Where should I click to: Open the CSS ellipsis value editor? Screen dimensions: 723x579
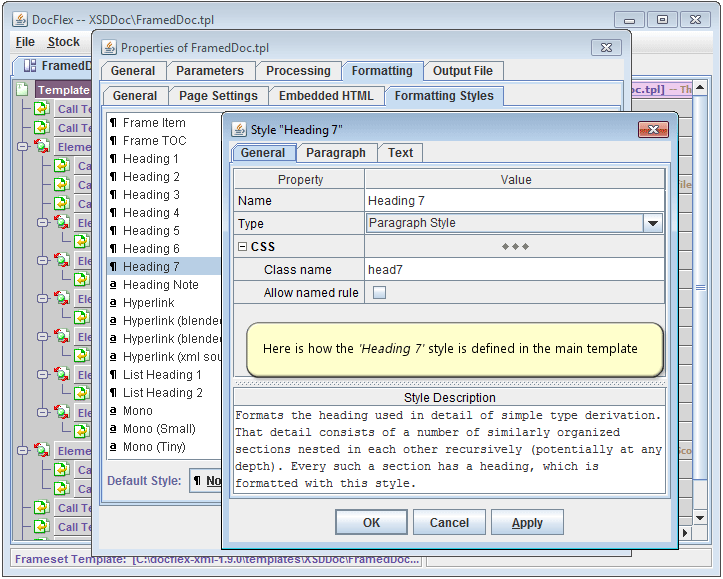pos(515,247)
